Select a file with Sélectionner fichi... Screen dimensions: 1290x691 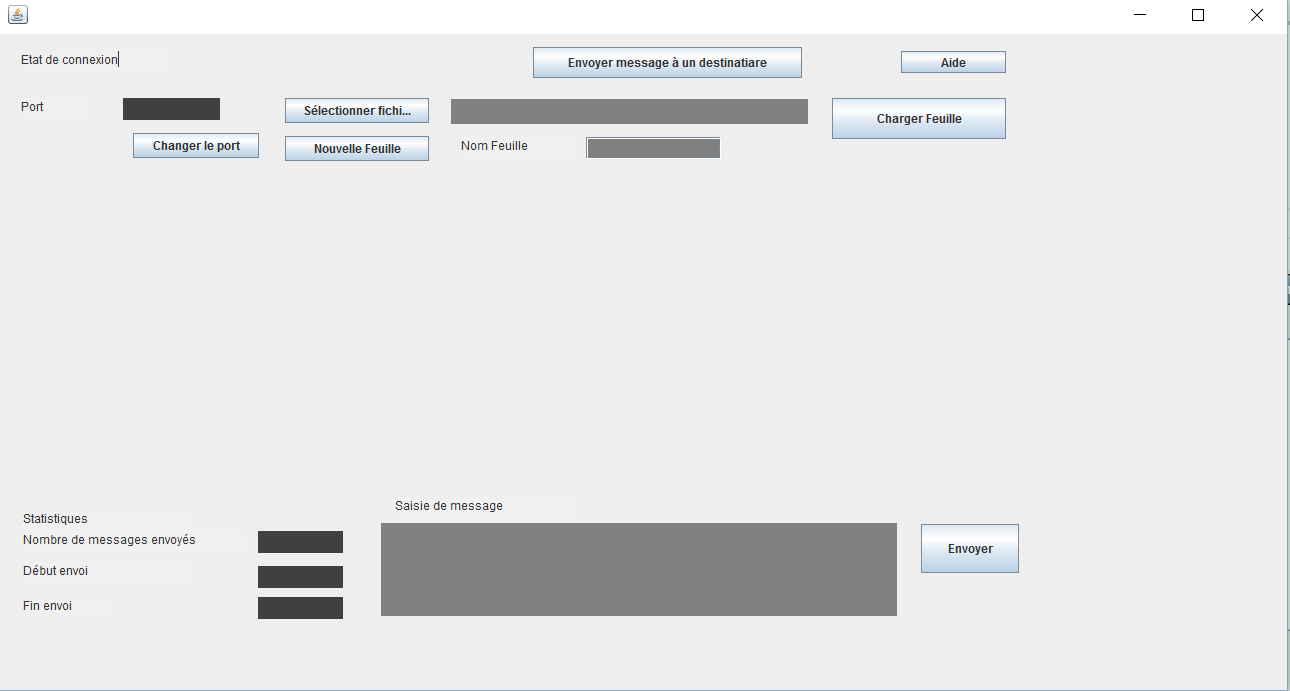point(356,110)
